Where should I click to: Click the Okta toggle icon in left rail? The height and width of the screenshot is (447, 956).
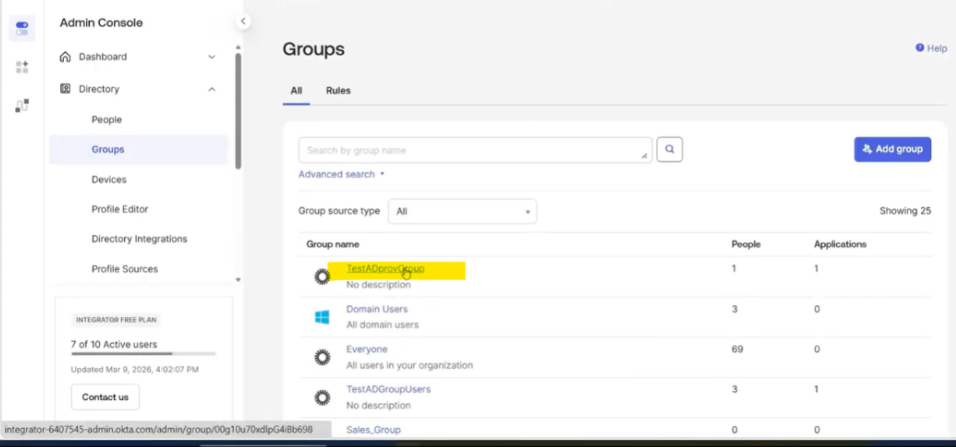[22, 27]
